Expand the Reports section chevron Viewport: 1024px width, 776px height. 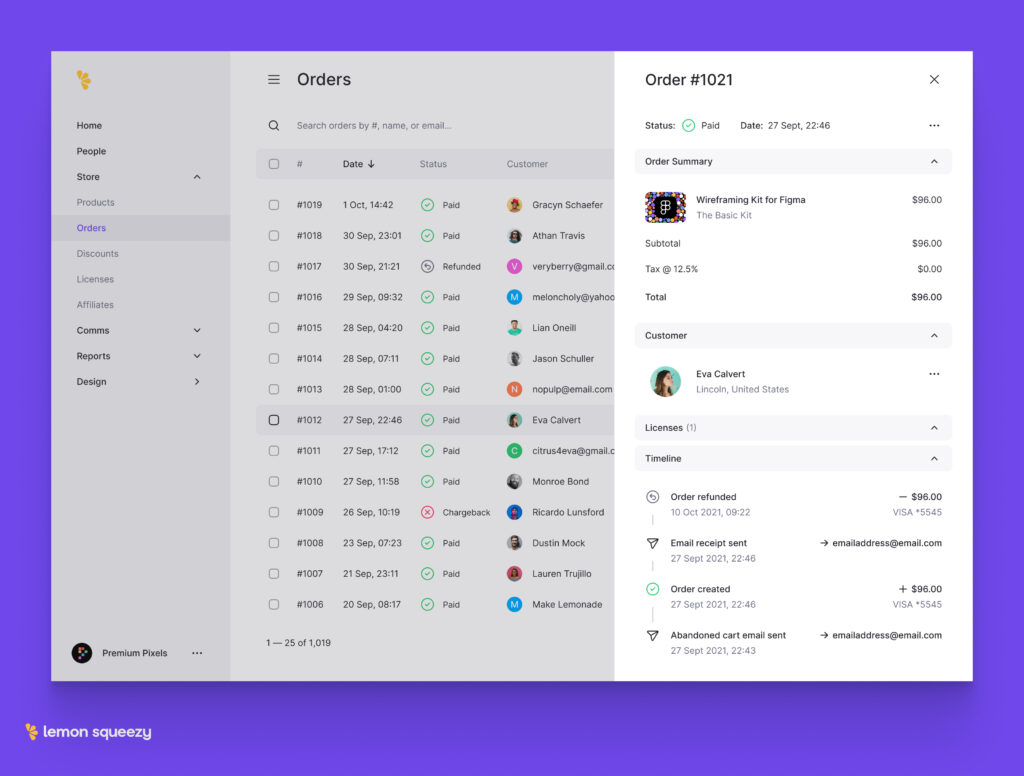tap(197, 356)
